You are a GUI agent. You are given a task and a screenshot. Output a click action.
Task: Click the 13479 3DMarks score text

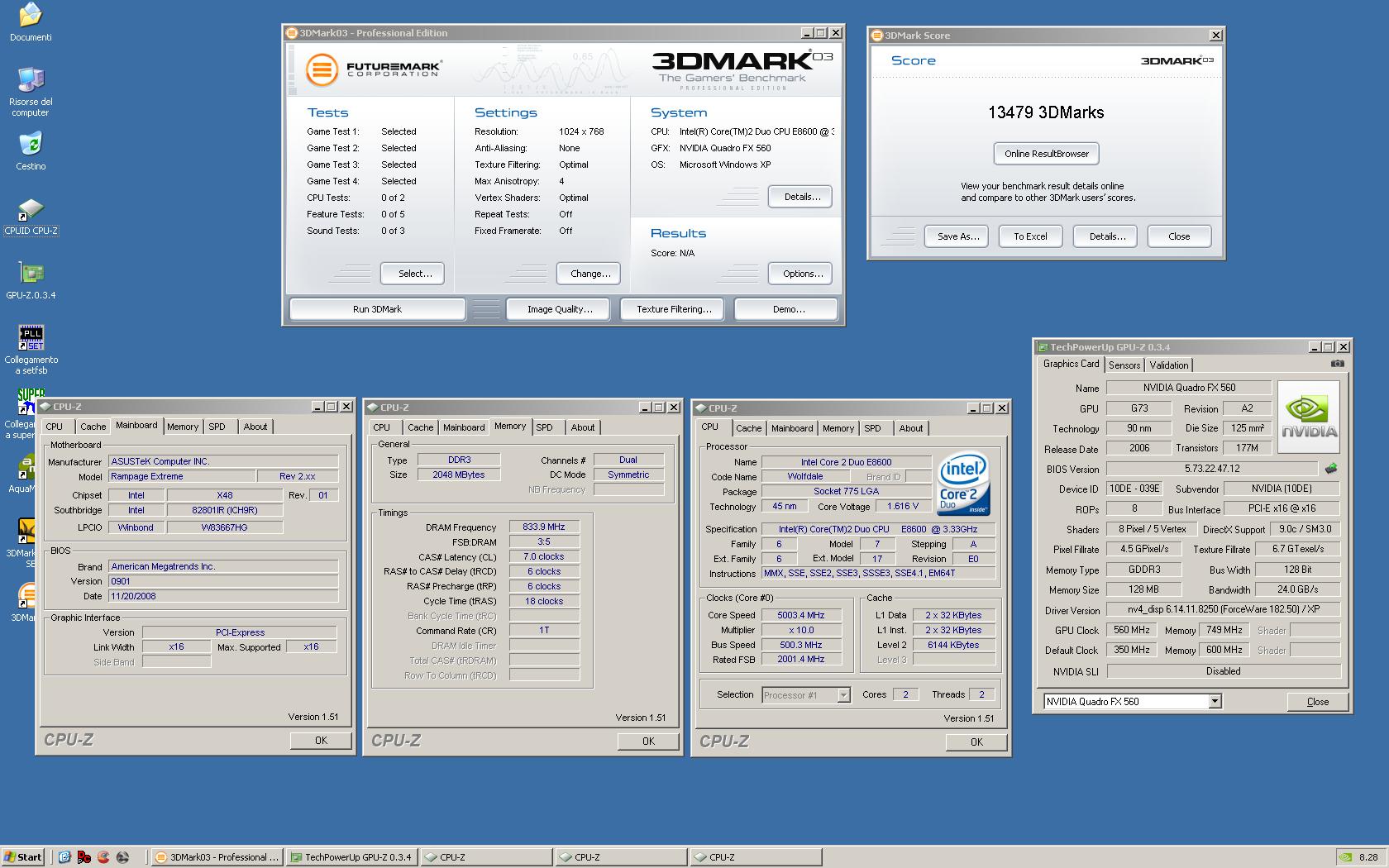(x=1046, y=112)
